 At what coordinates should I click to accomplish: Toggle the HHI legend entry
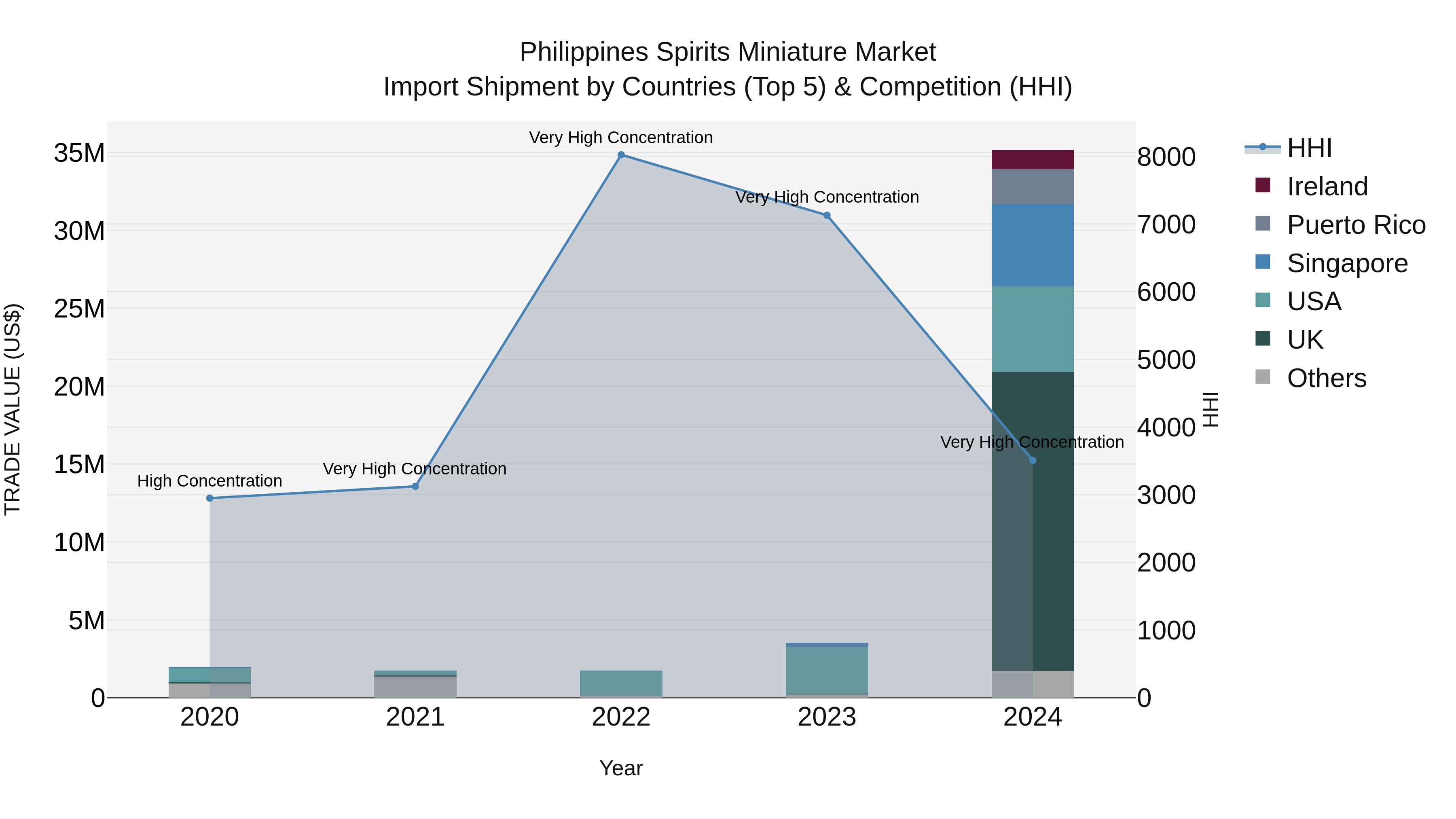click(x=1288, y=148)
